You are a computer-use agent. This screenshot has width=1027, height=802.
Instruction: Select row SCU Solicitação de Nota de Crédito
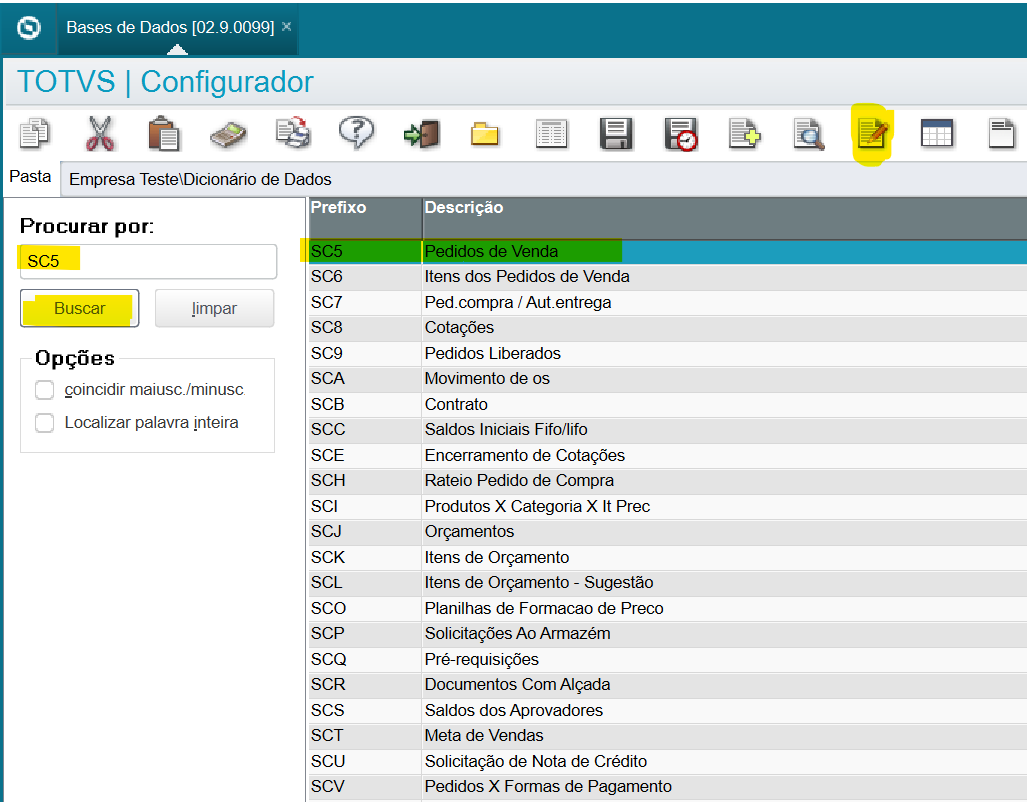[x=667, y=761]
